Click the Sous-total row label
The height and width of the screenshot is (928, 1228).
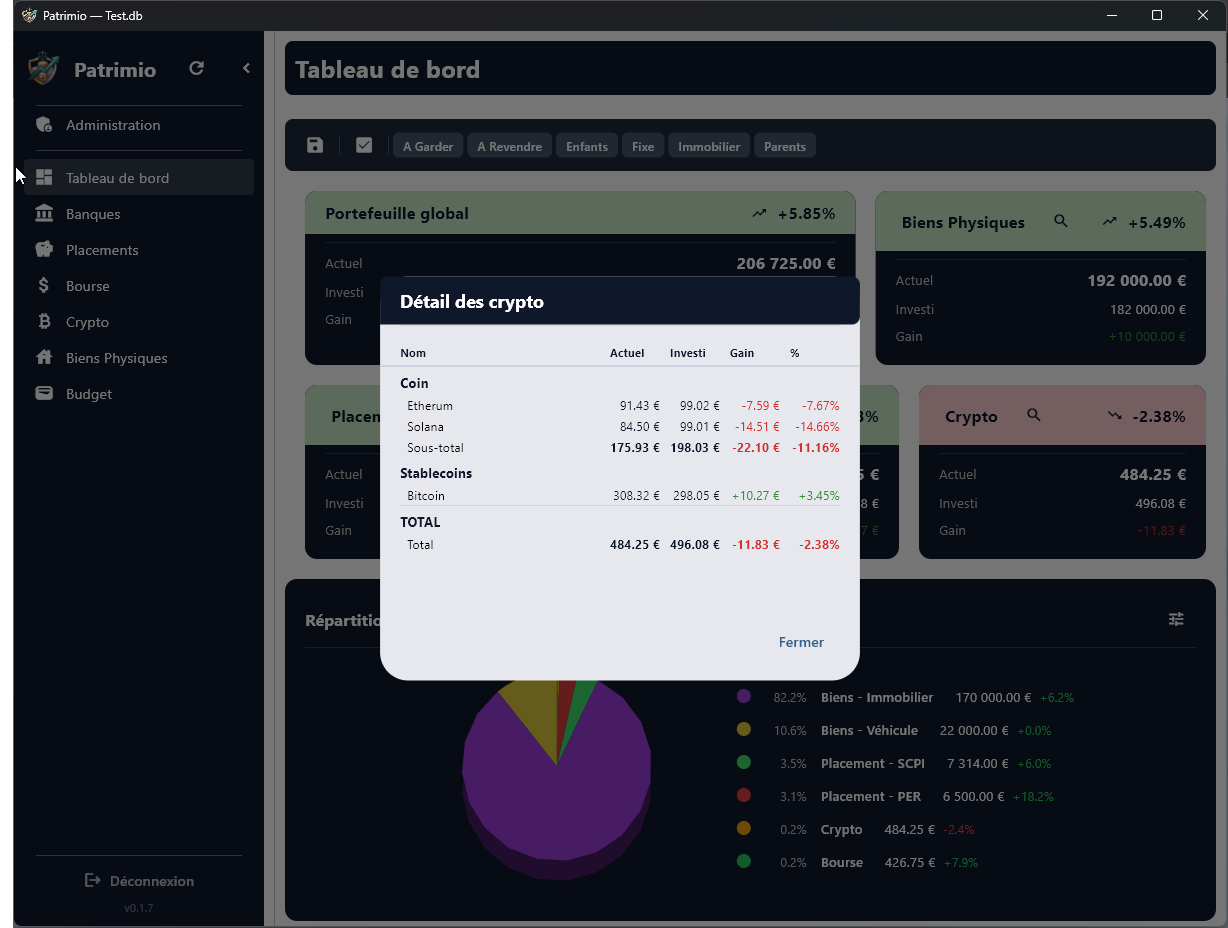tap(435, 448)
